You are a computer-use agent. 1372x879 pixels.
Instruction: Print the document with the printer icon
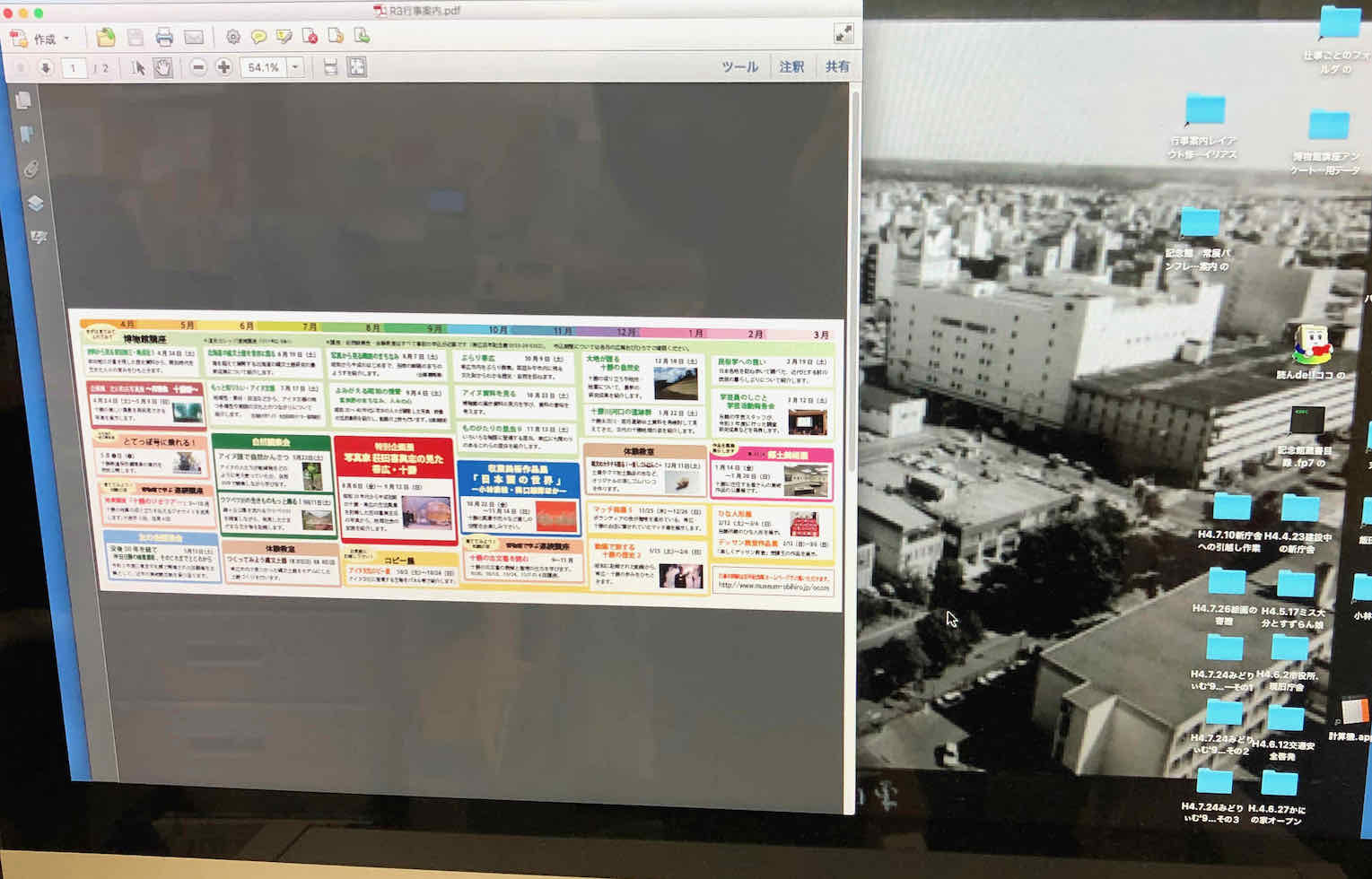click(164, 37)
